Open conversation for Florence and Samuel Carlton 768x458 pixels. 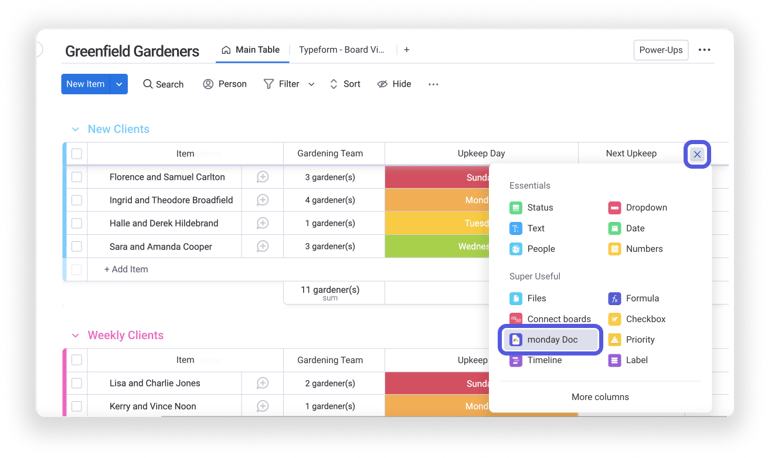[x=262, y=177]
